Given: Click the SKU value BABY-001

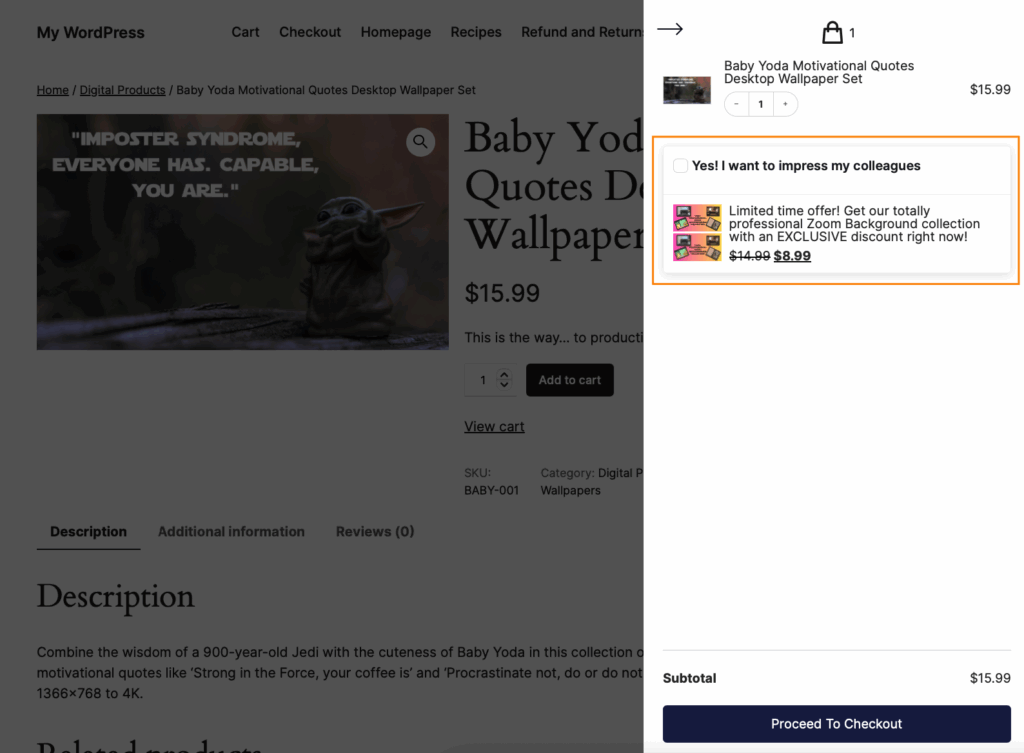Looking at the screenshot, I should pyautogui.click(x=492, y=490).
